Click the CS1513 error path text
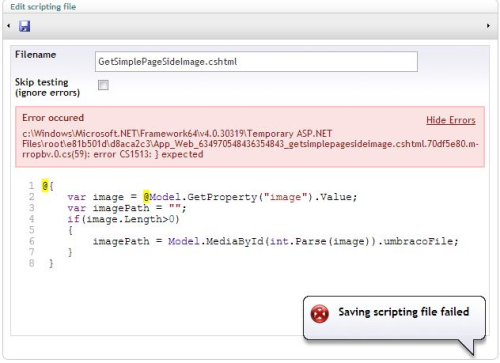This screenshot has height=363, width=500. coord(250,144)
